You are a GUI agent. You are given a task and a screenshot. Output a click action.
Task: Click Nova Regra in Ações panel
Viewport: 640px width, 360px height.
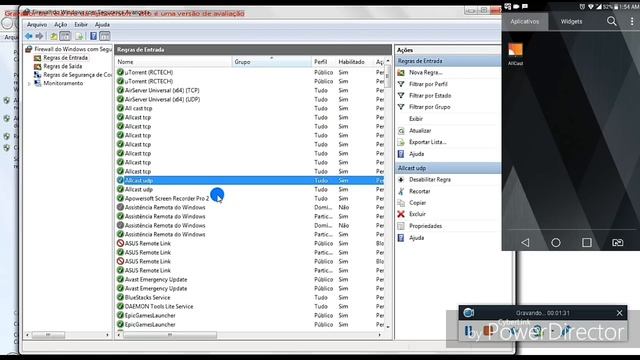[426, 72]
